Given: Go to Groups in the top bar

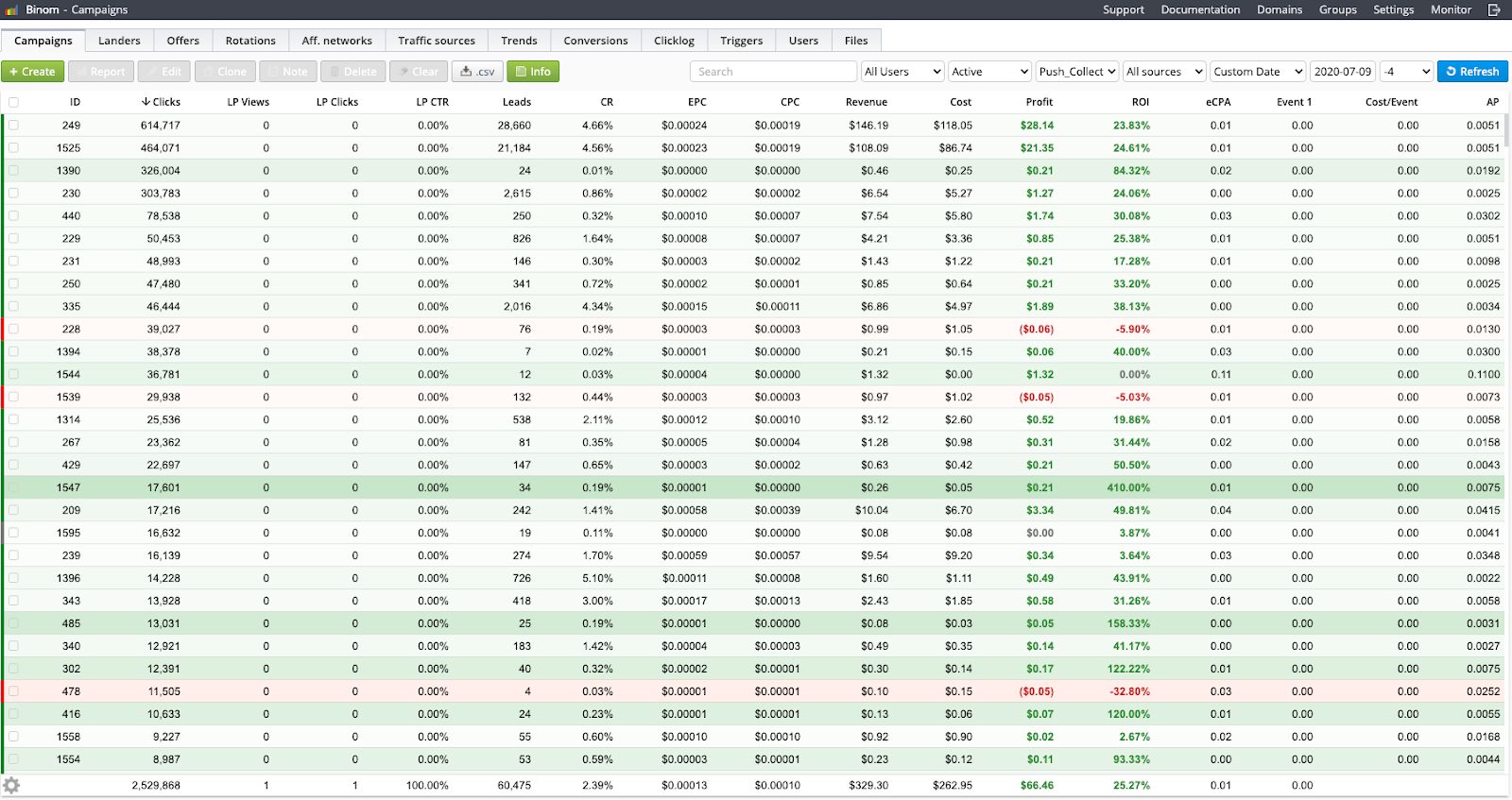Looking at the screenshot, I should [1337, 9].
